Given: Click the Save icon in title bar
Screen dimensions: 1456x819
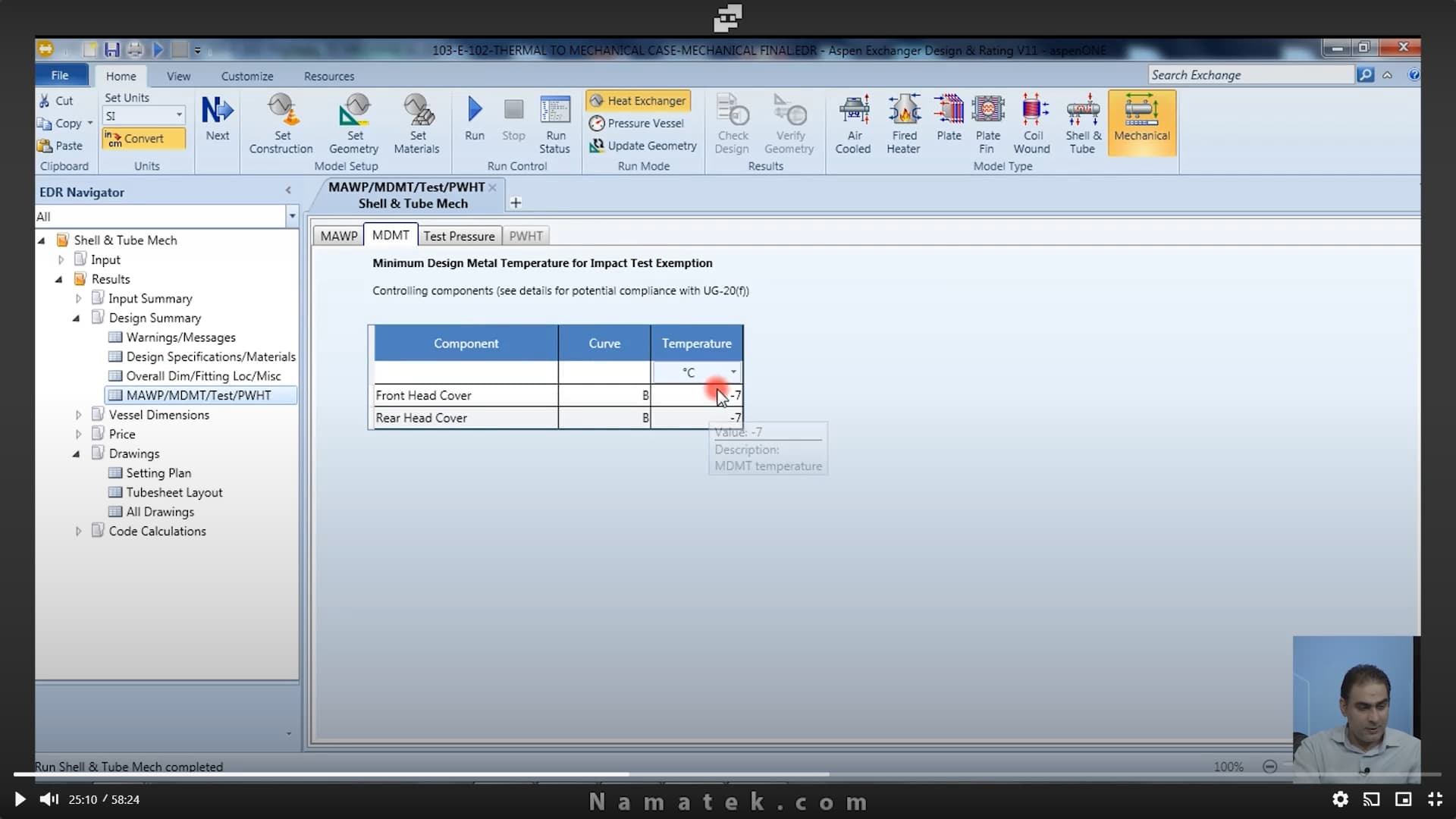Looking at the screenshot, I should 112,50.
